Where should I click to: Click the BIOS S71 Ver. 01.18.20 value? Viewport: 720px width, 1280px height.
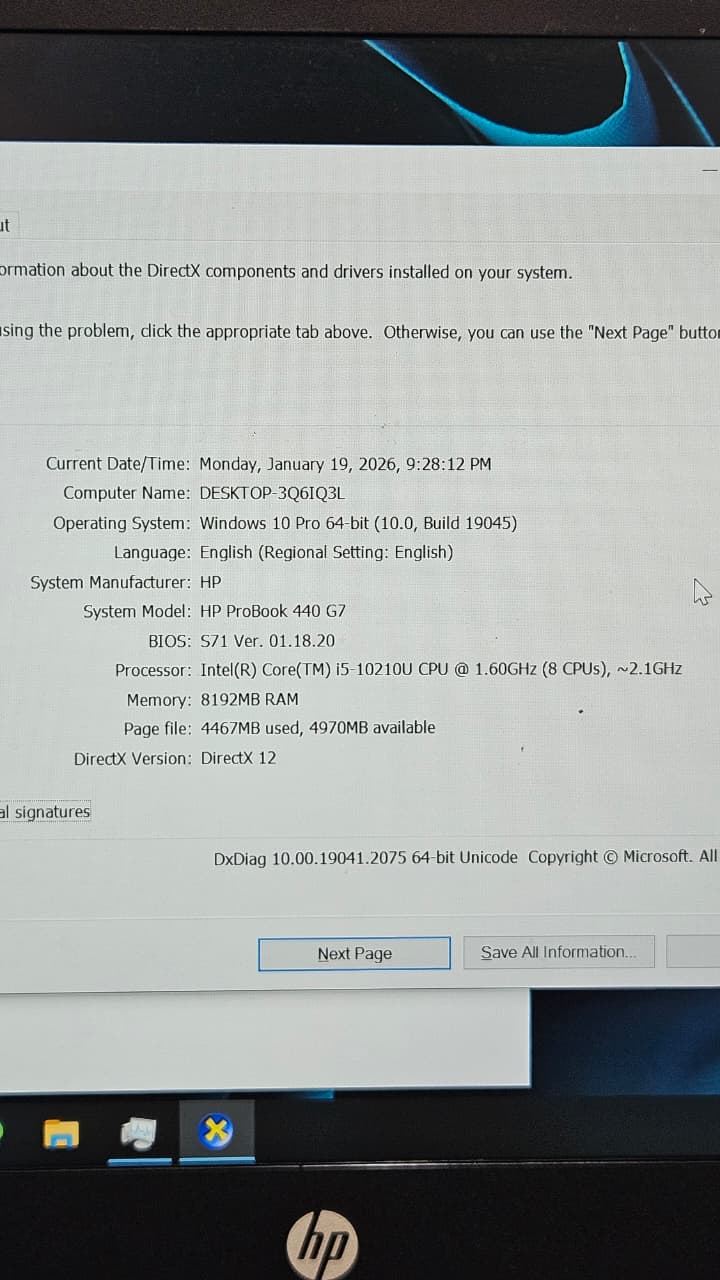point(267,641)
